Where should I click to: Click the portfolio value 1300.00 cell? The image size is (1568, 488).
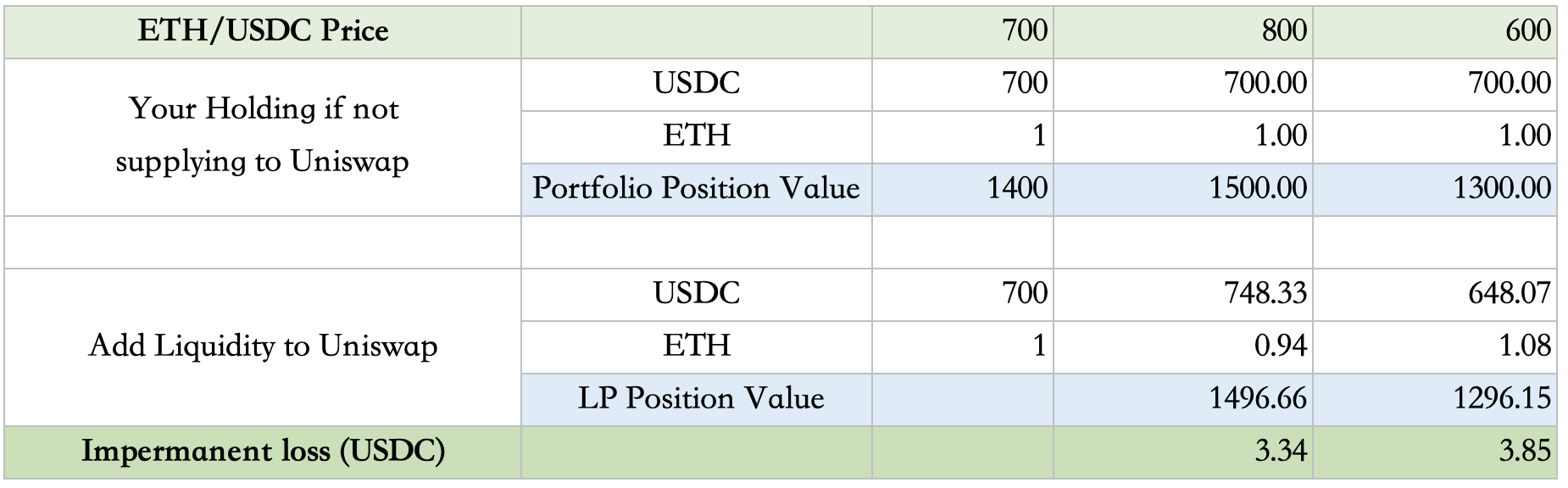(x=1434, y=189)
